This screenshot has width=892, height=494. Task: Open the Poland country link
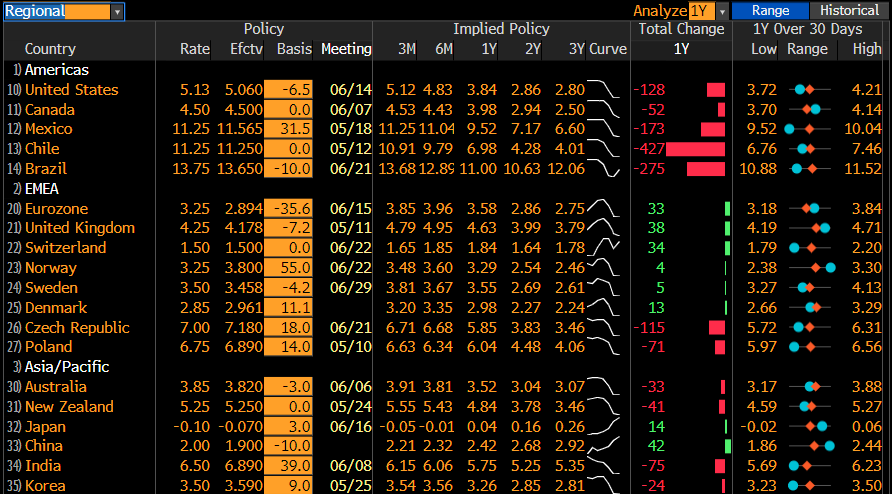48,347
